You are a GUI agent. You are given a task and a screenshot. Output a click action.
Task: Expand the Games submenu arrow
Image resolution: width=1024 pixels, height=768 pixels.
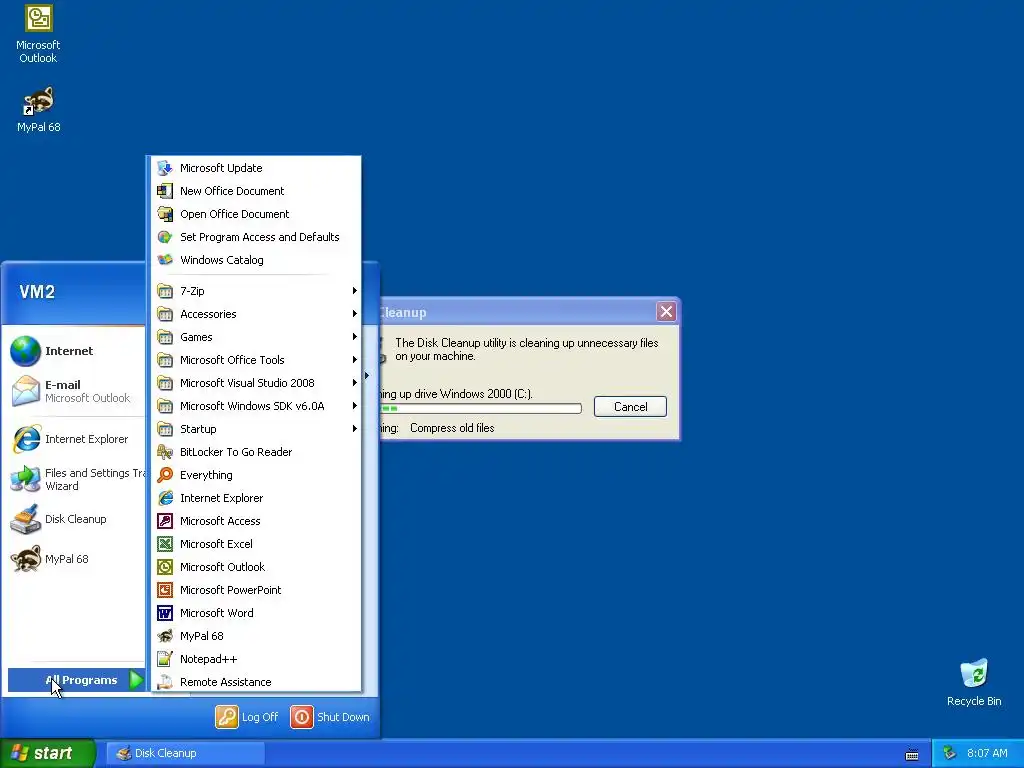click(355, 336)
